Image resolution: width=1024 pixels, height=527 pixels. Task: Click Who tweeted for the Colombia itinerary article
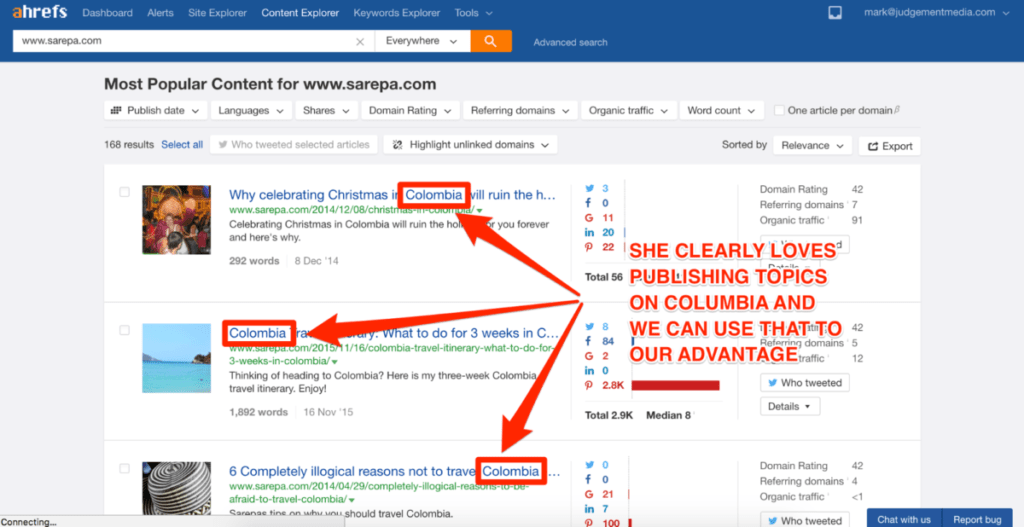tap(805, 383)
